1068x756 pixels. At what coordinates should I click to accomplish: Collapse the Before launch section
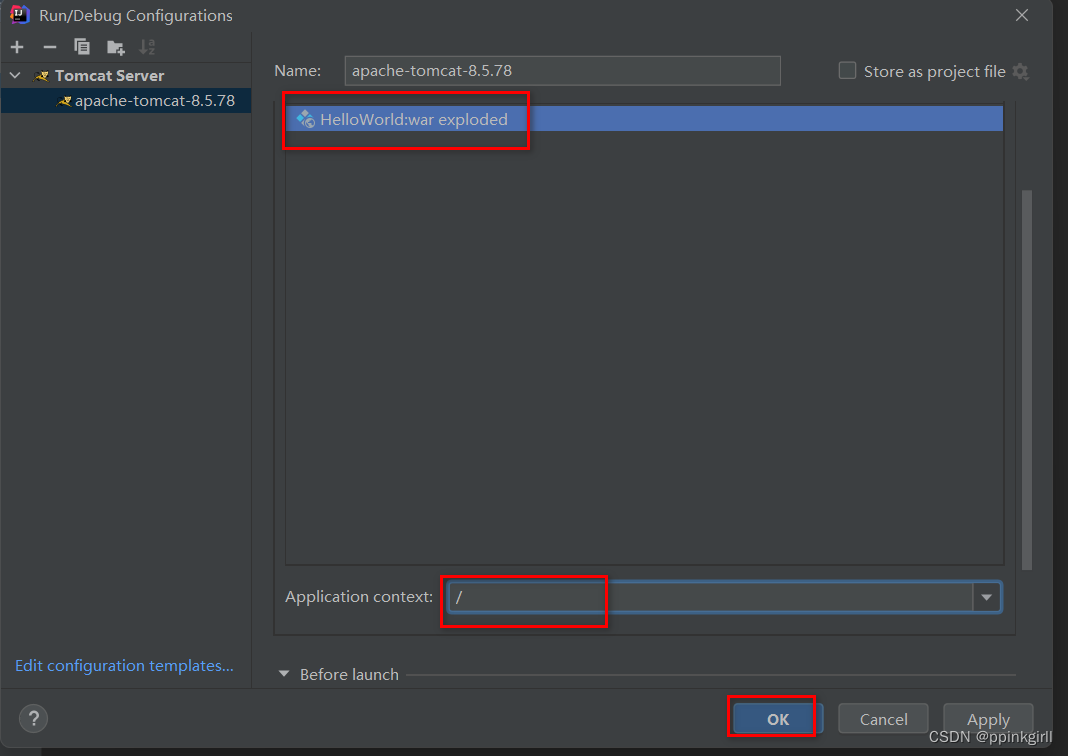pyautogui.click(x=284, y=674)
